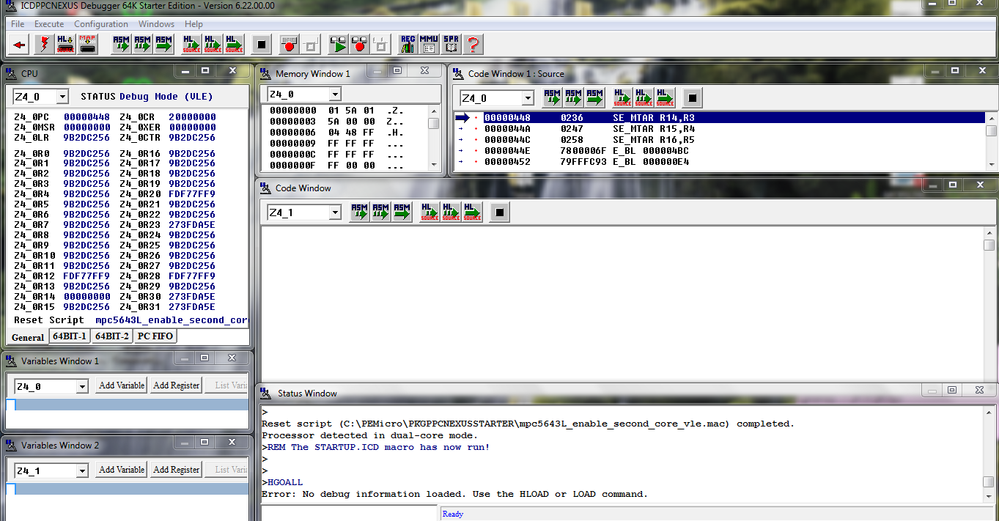
Task: Open the Configuration menu
Action: [x=101, y=24]
